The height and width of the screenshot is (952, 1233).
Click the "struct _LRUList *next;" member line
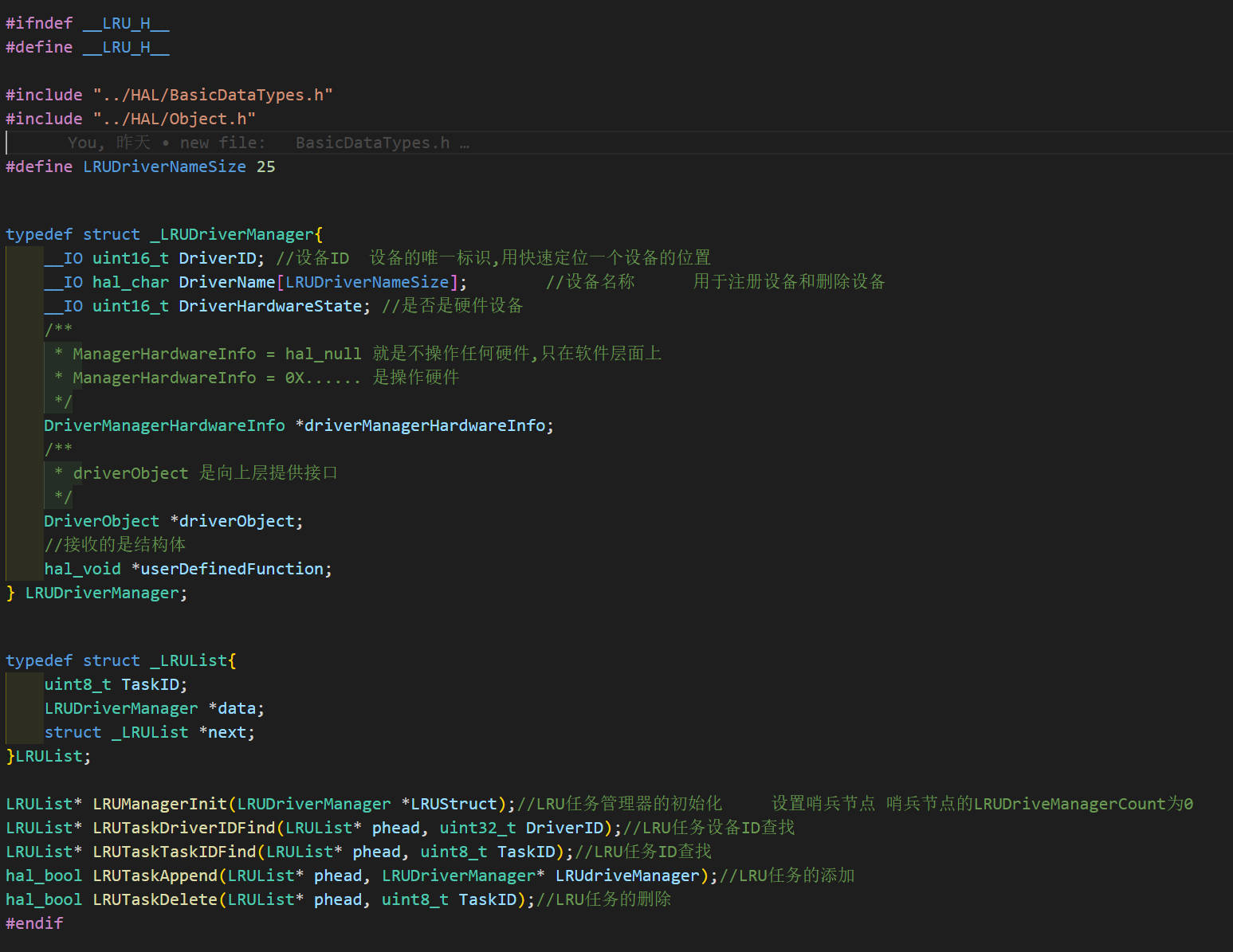(150, 732)
